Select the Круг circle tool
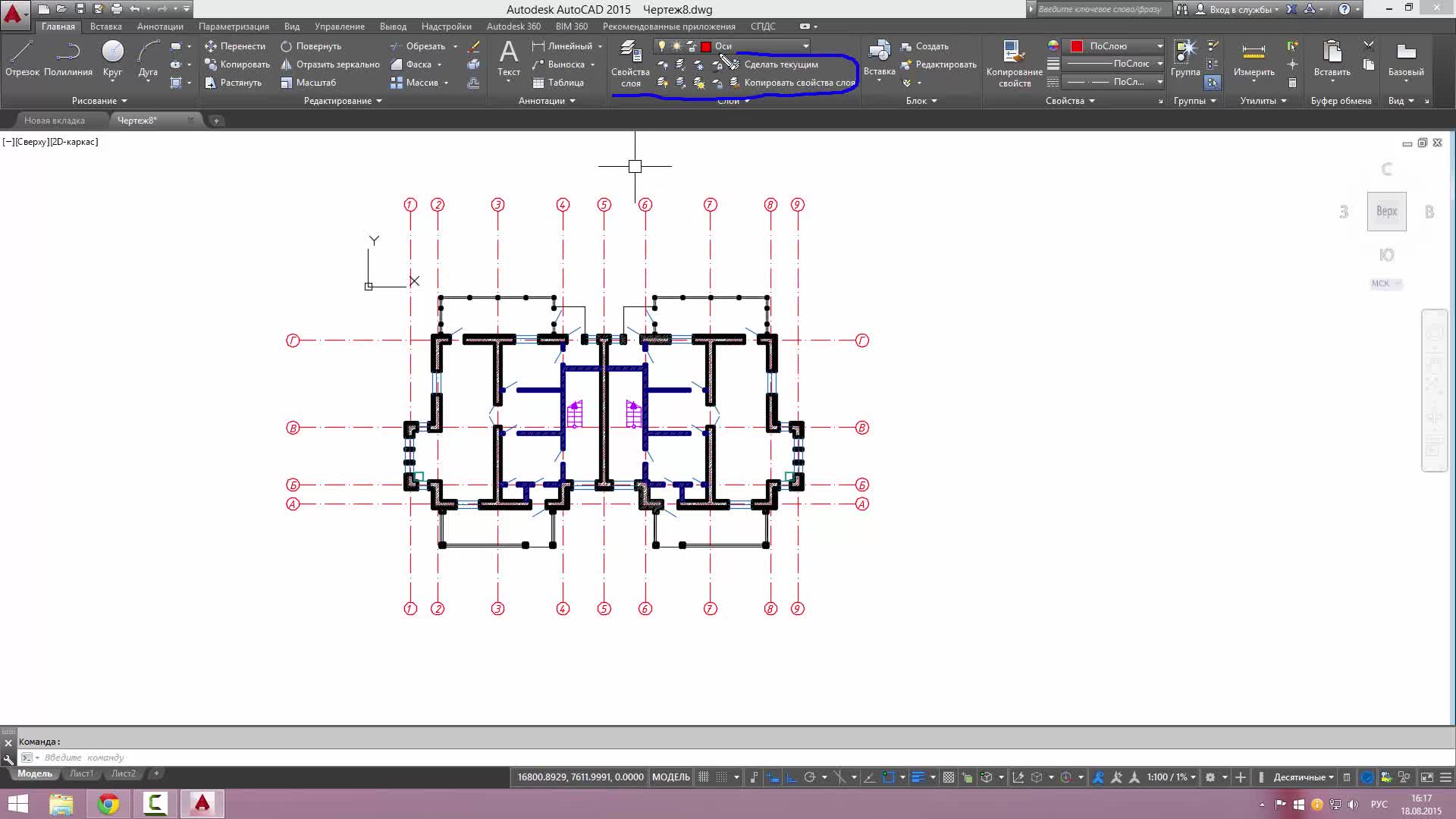 112,58
